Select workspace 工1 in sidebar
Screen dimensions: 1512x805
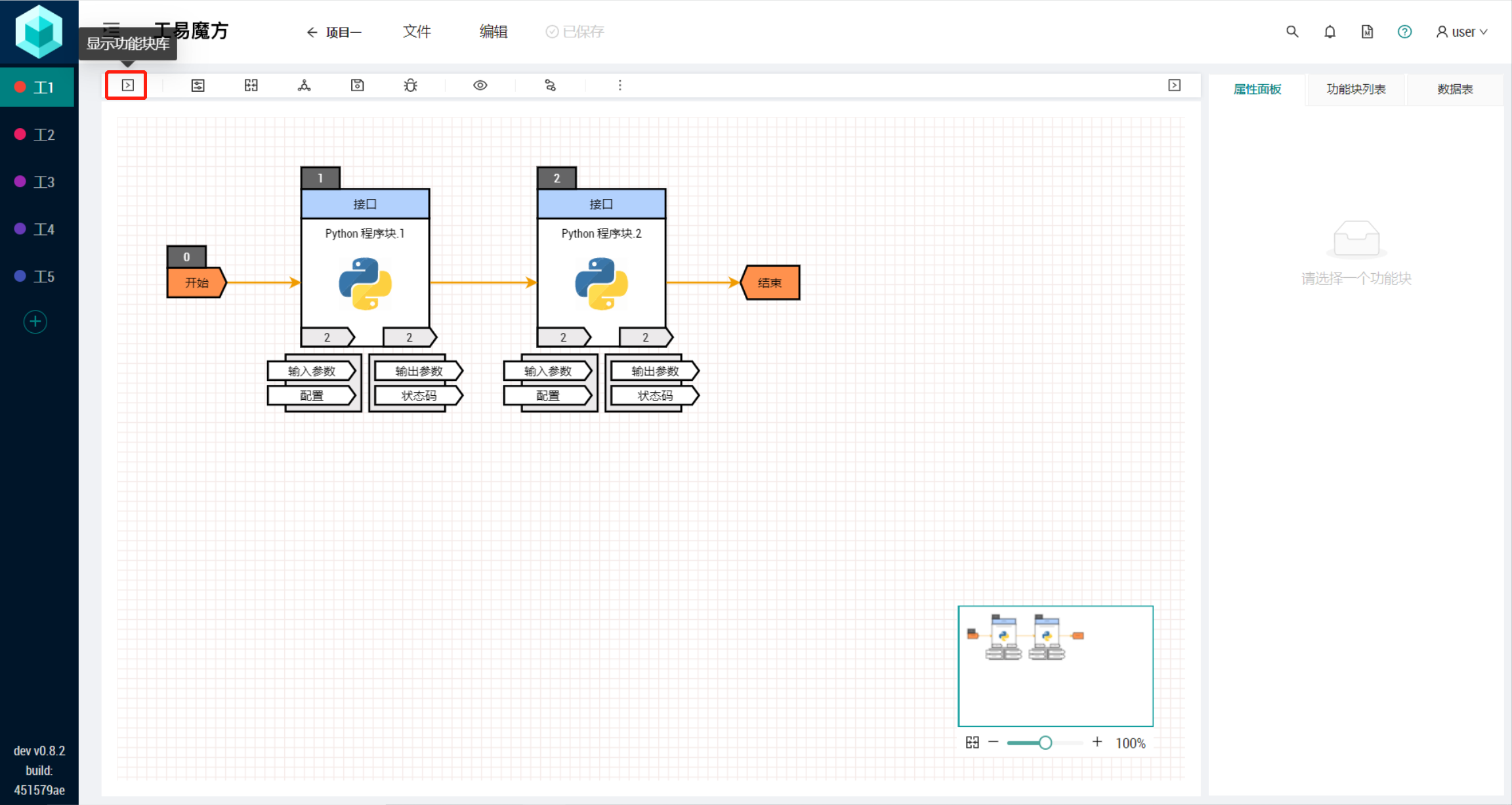tap(37, 87)
